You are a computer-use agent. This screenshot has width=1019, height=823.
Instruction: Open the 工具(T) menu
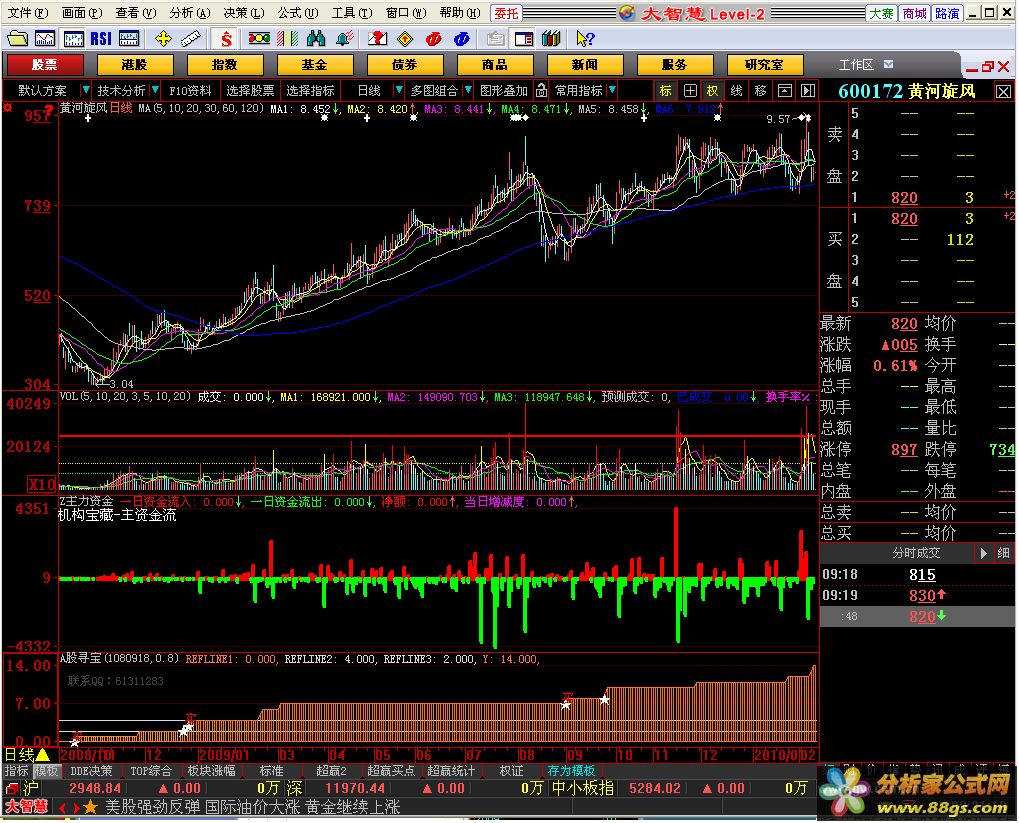pyautogui.click(x=352, y=13)
